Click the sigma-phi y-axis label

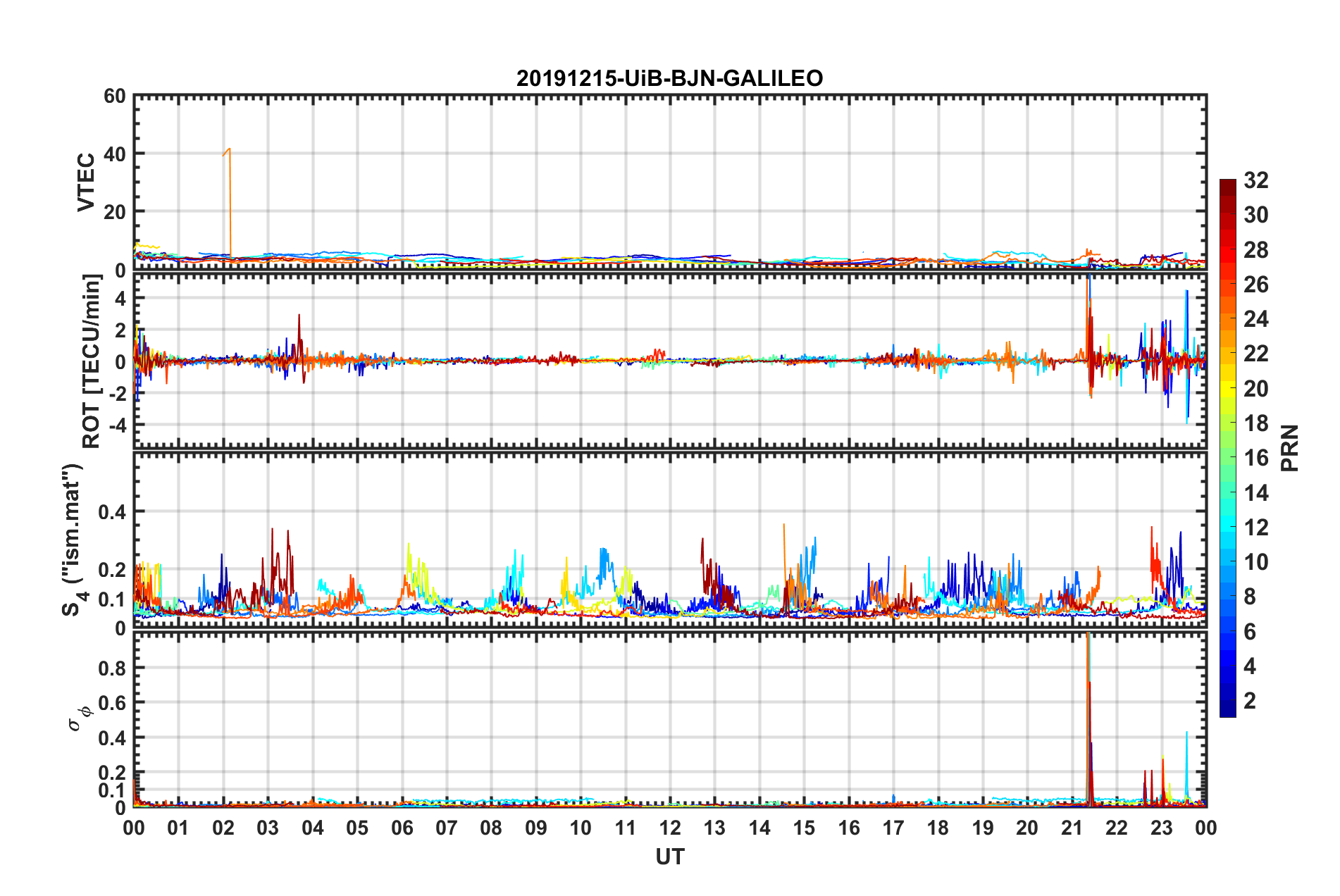pos(79,719)
